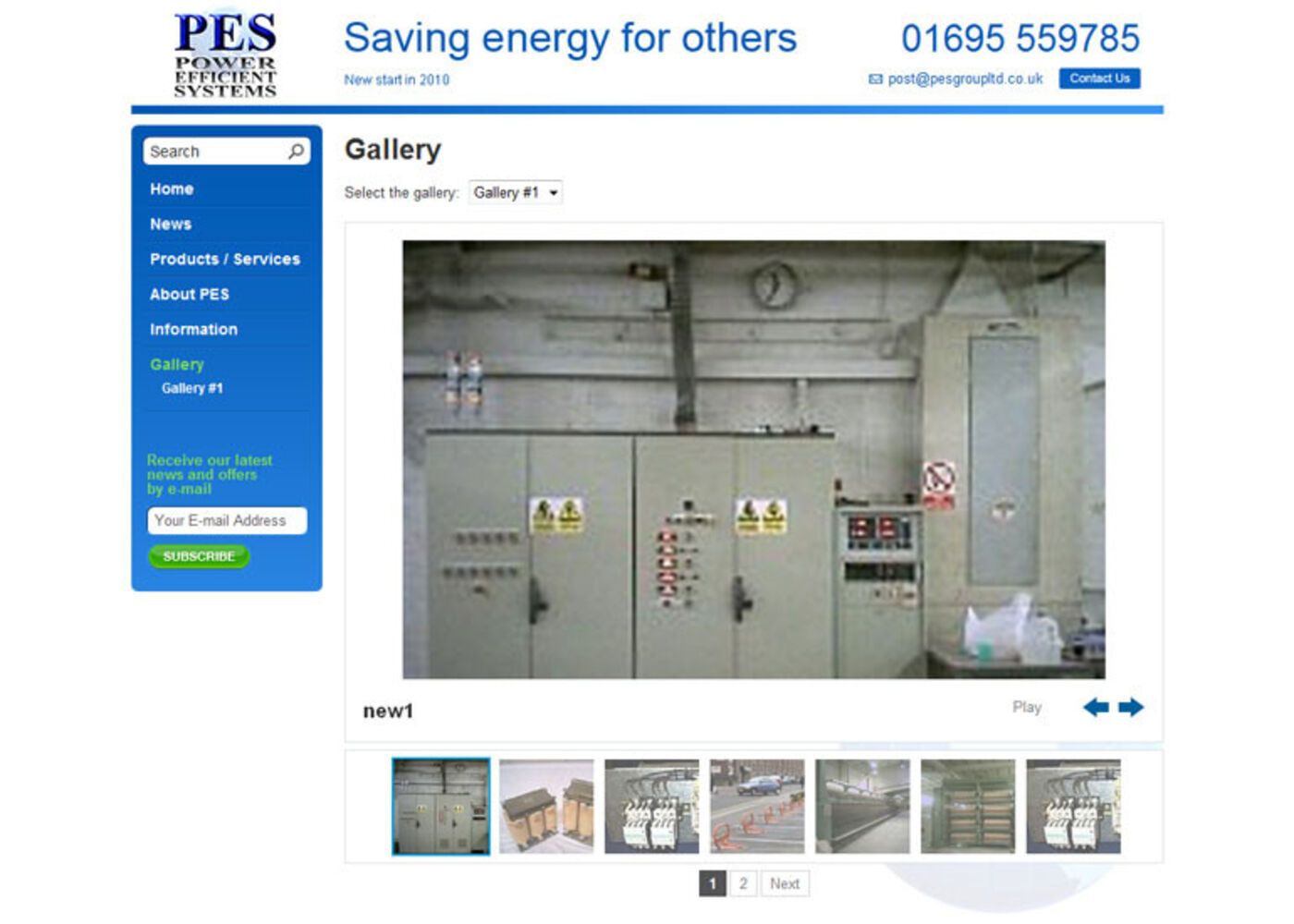This screenshot has height=924, width=1294.
Task: Click the green Subscribe button
Action: 199,556
